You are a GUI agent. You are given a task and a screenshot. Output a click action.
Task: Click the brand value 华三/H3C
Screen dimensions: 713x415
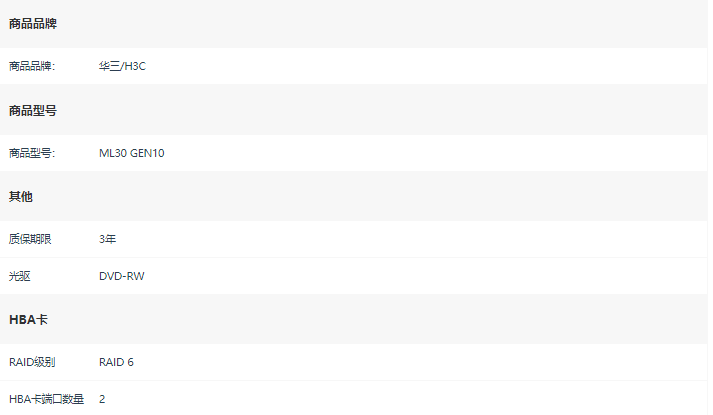(122, 66)
